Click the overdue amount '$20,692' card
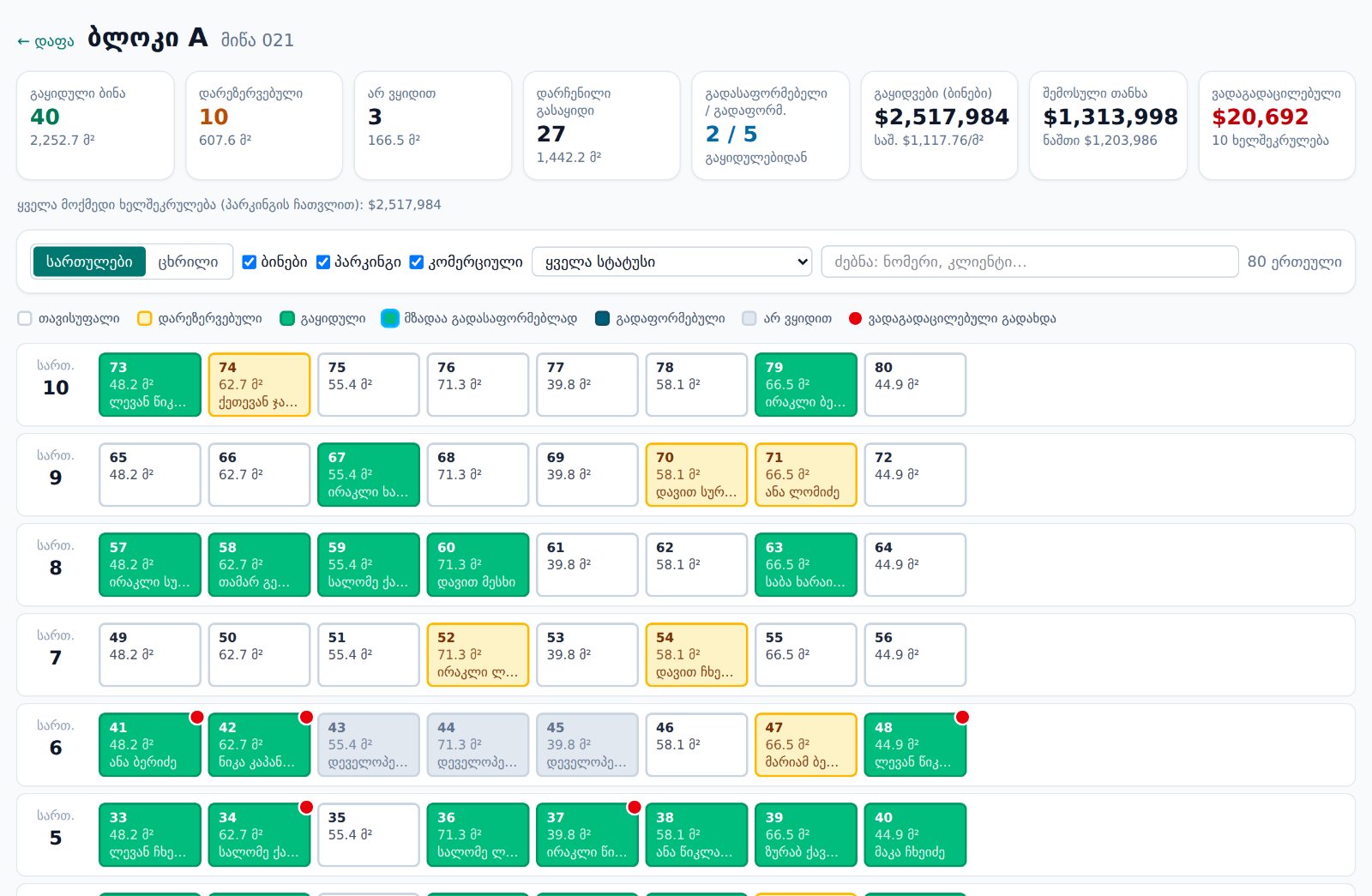The width and height of the screenshot is (1372, 896). pos(1277,125)
